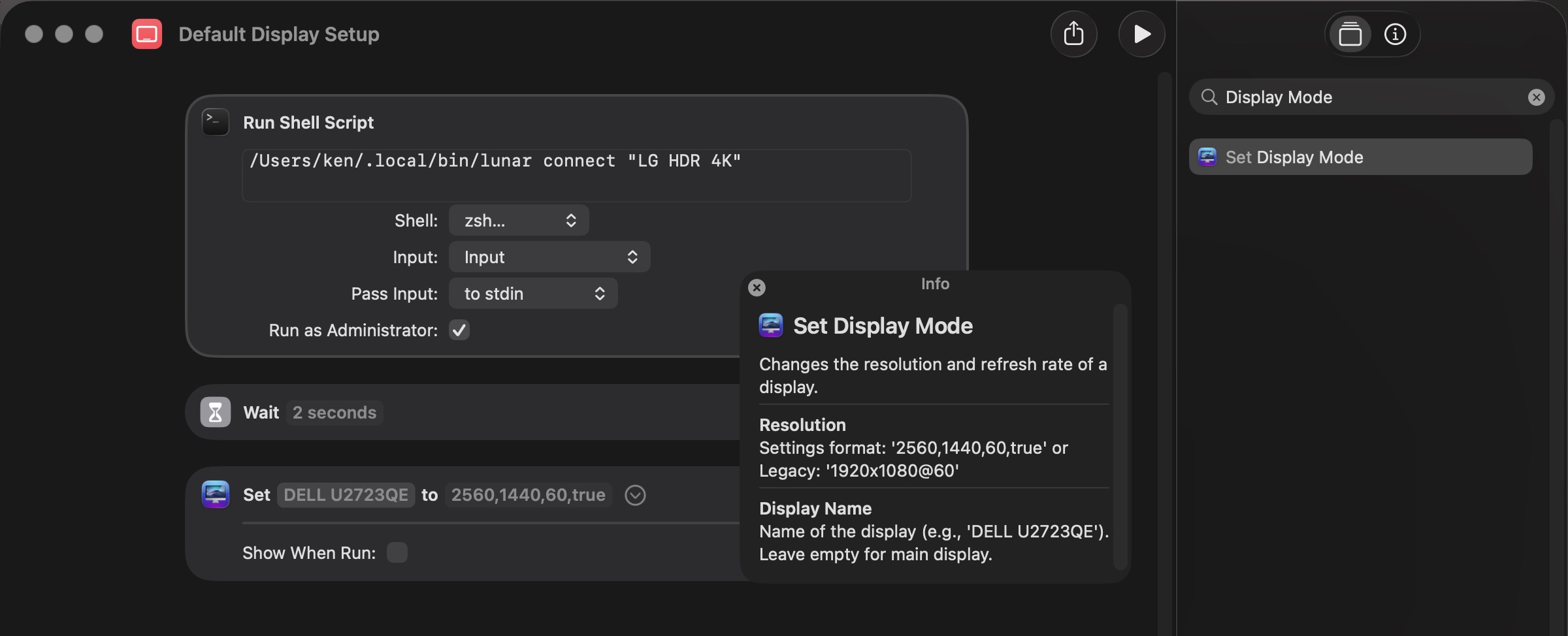Click the Share shortcut icon
Viewport: 1568px width, 636px height.
1073,33
